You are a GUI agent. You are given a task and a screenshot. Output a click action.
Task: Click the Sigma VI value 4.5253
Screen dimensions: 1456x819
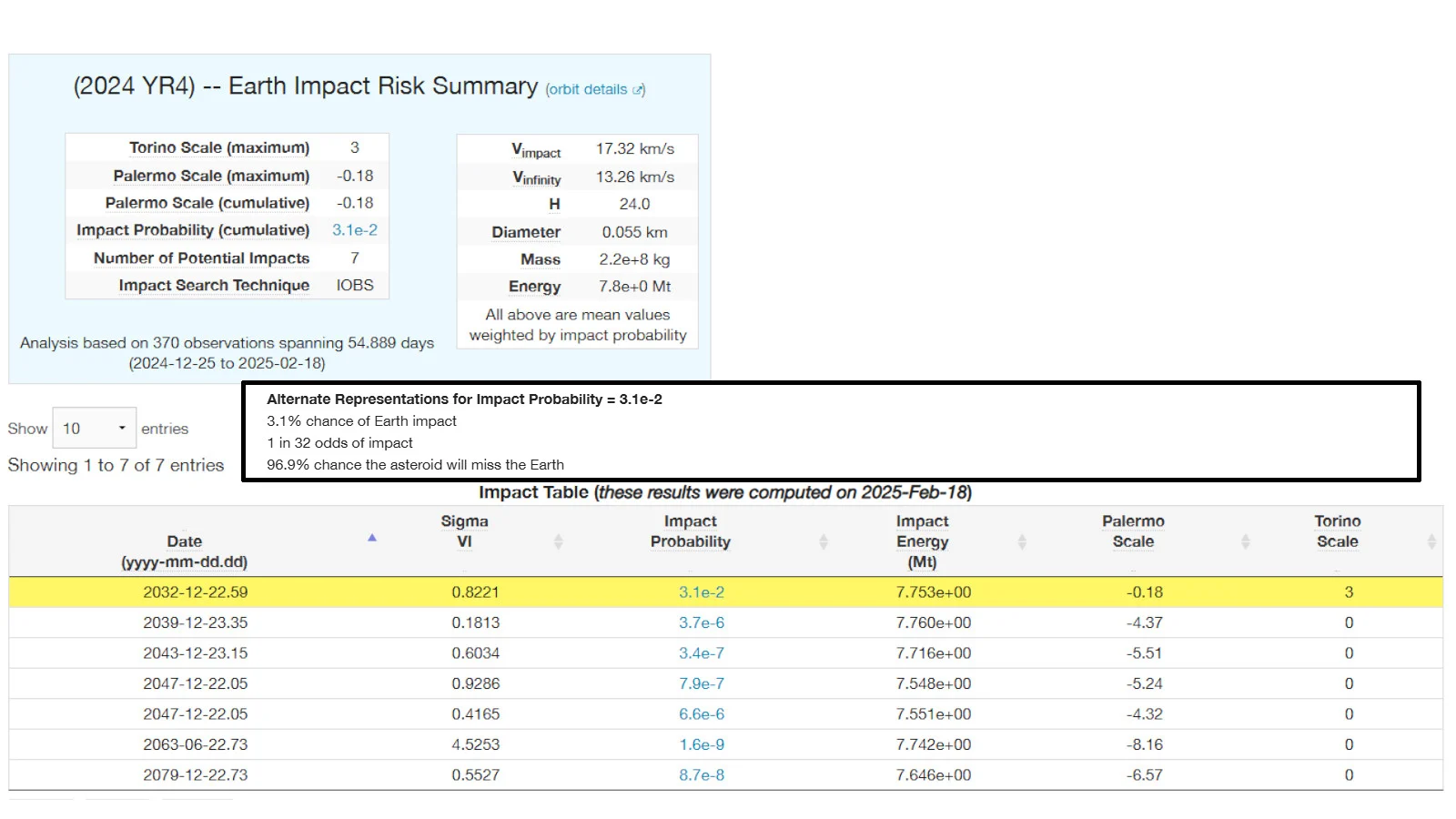tap(476, 744)
